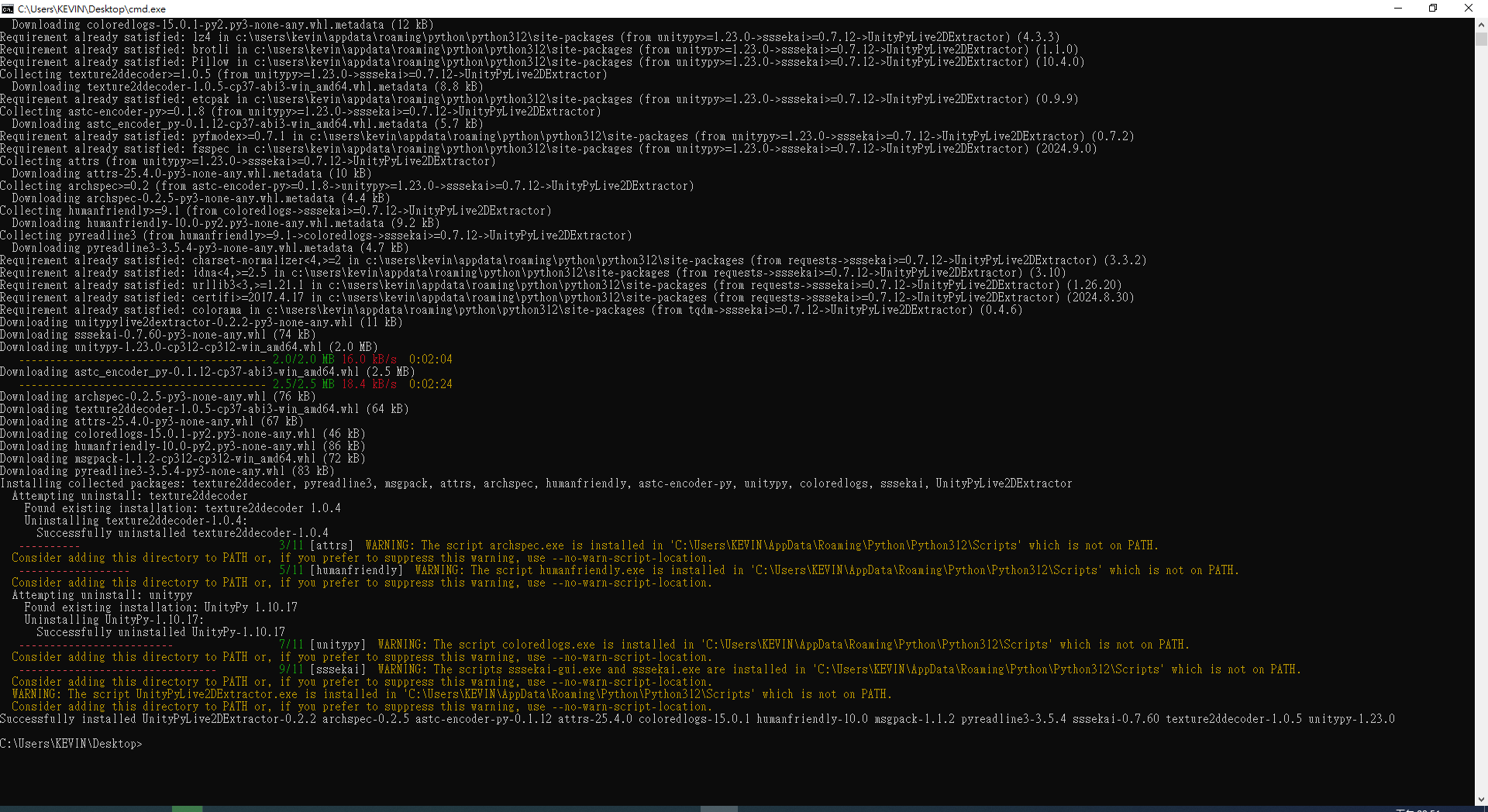1488x812 pixels.
Task: Click 'Successfully uninstalled texture2ddecoder-1.0.4' text
Action: pos(182,533)
